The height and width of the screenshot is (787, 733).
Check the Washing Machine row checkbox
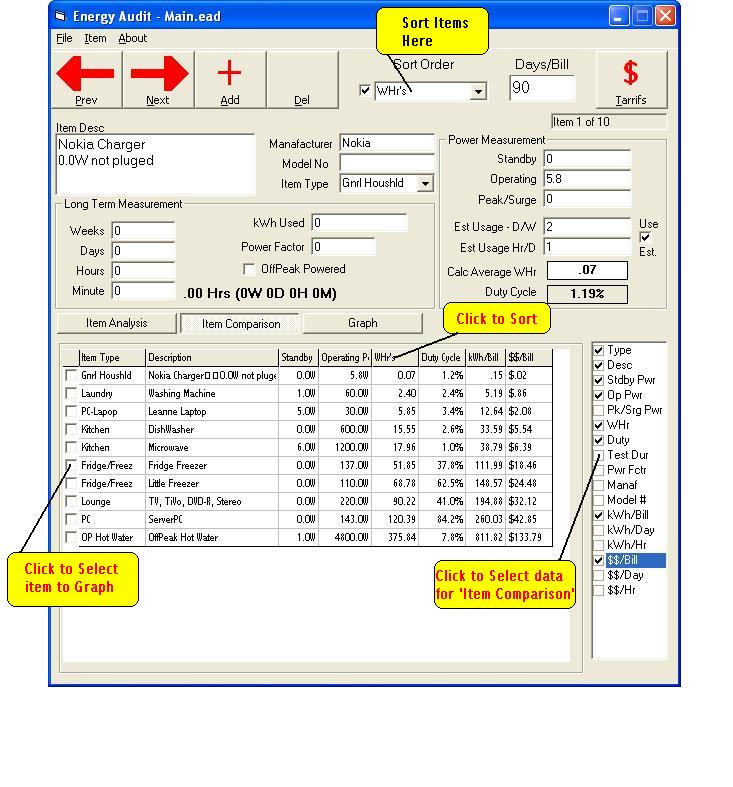click(x=71, y=393)
